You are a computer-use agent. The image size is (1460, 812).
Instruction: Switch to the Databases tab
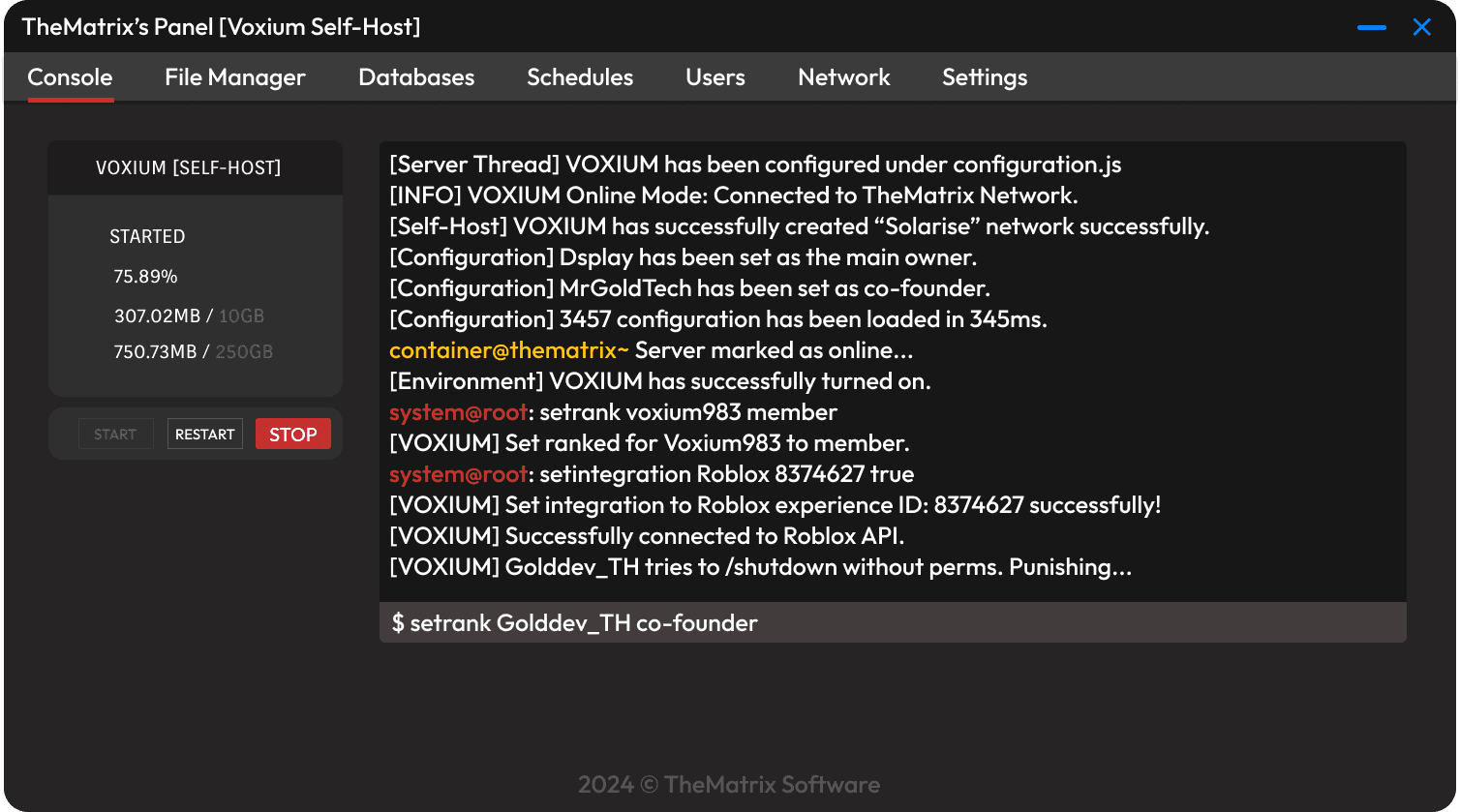coord(416,76)
